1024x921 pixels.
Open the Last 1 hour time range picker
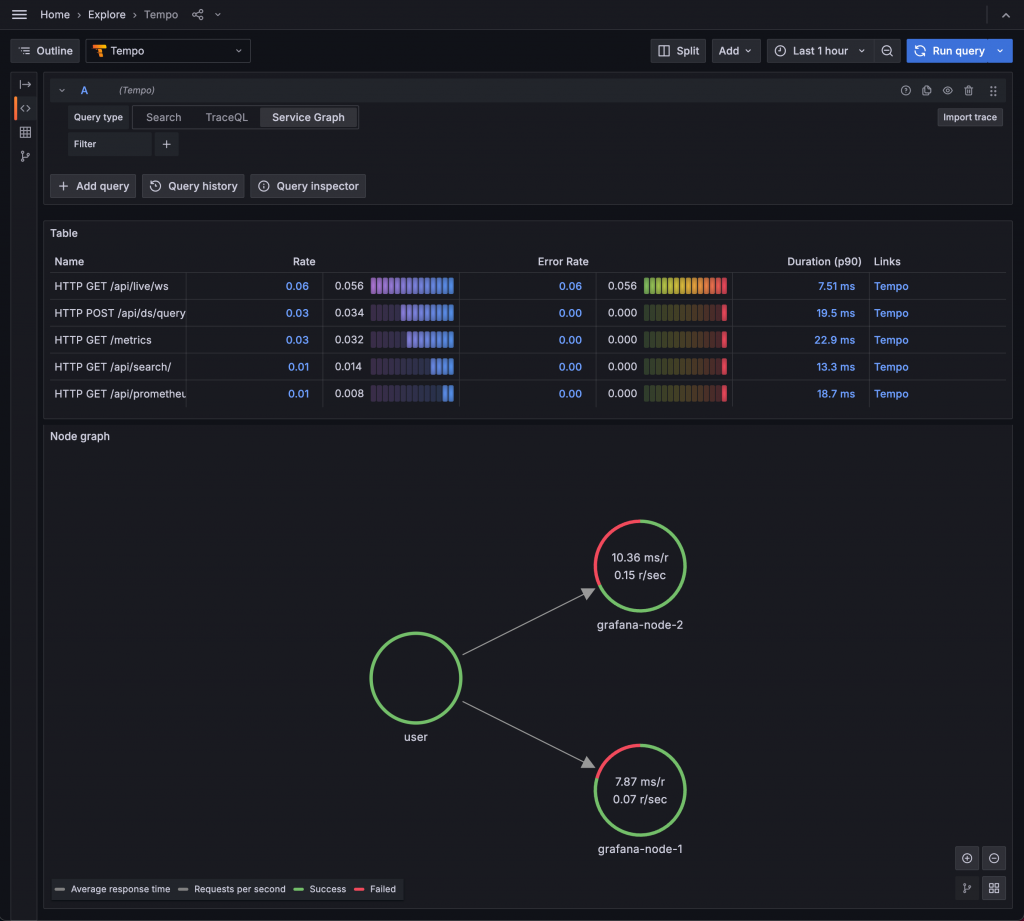pos(820,51)
